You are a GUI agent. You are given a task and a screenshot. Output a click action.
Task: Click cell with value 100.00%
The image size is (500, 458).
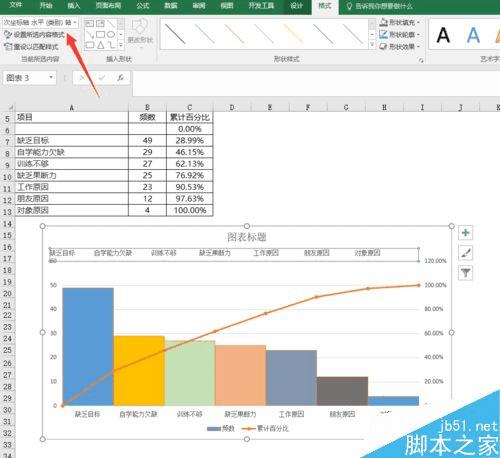(189, 210)
